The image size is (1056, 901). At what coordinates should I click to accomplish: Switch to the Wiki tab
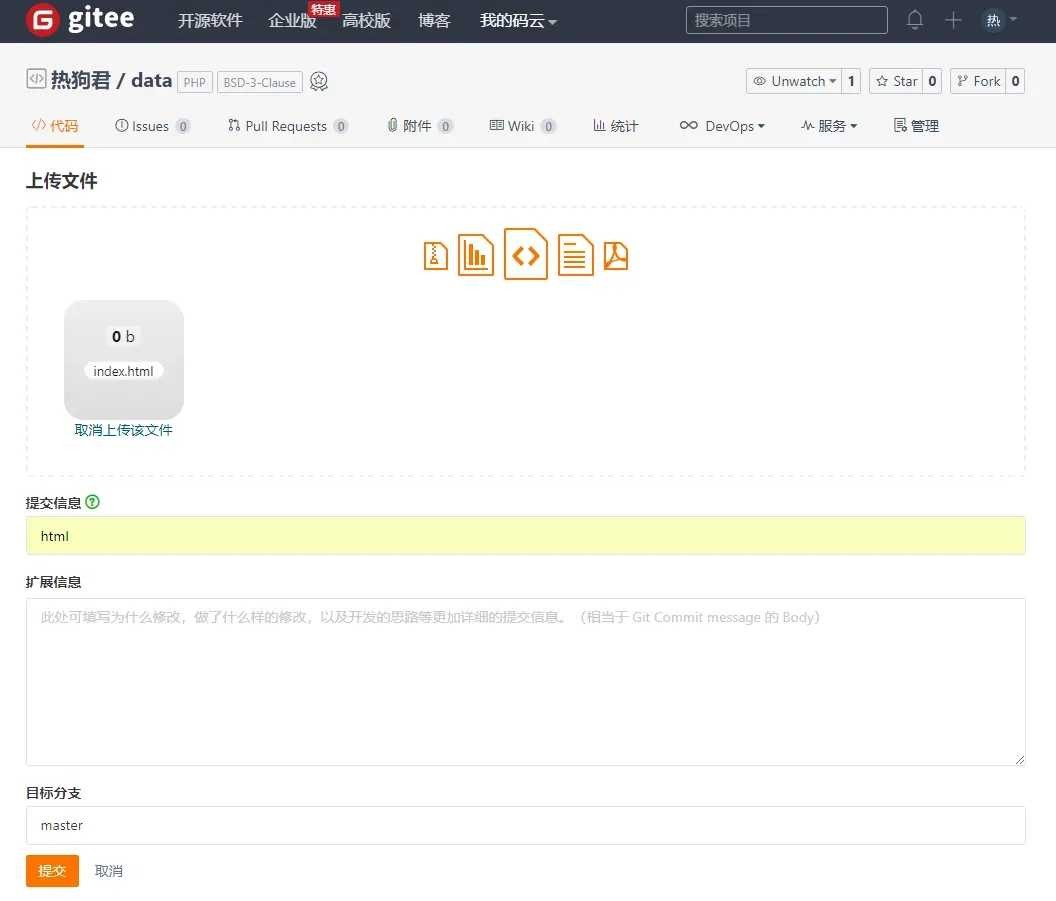tap(523, 126)
